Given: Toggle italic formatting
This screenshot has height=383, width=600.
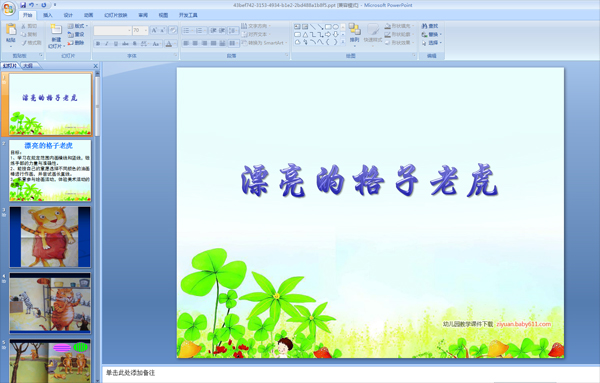Looking at the screenshot, I should (x=107, y=44).
